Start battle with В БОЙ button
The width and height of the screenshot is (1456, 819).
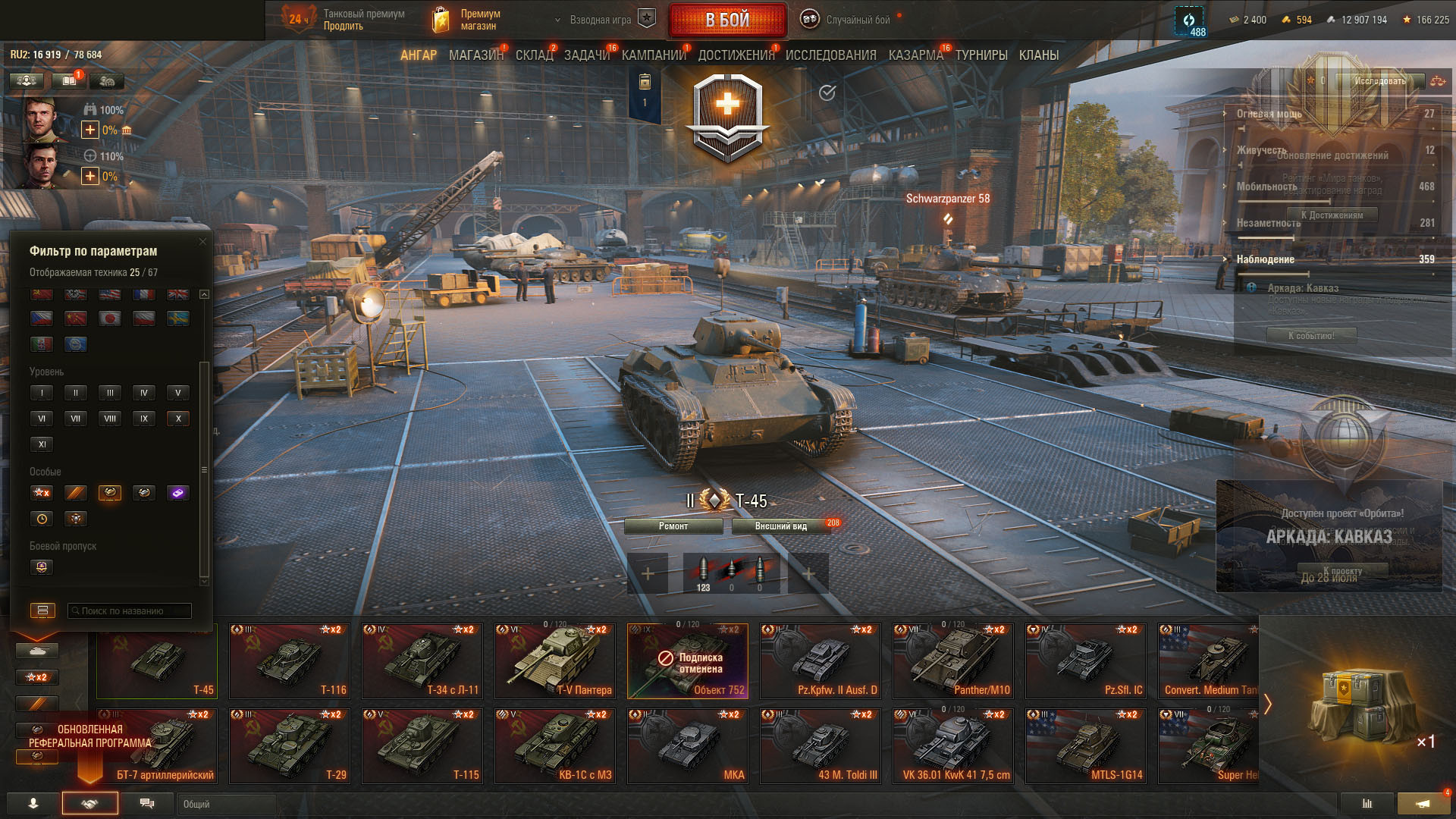click(727, 20)
